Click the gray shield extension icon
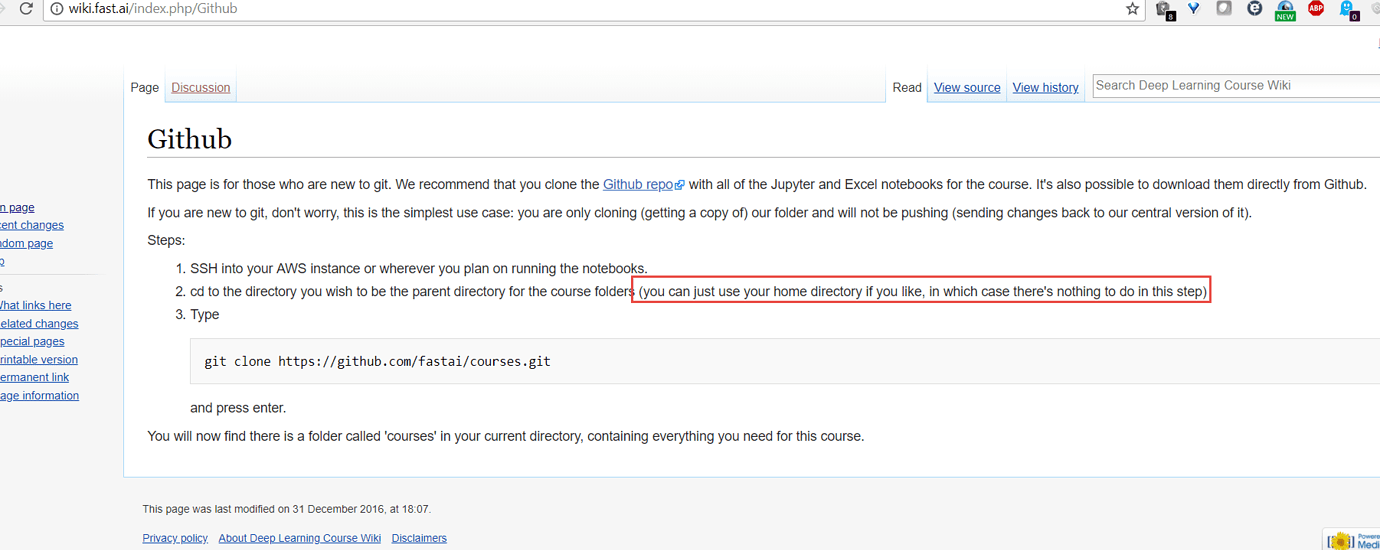 tap(1224, 9)
